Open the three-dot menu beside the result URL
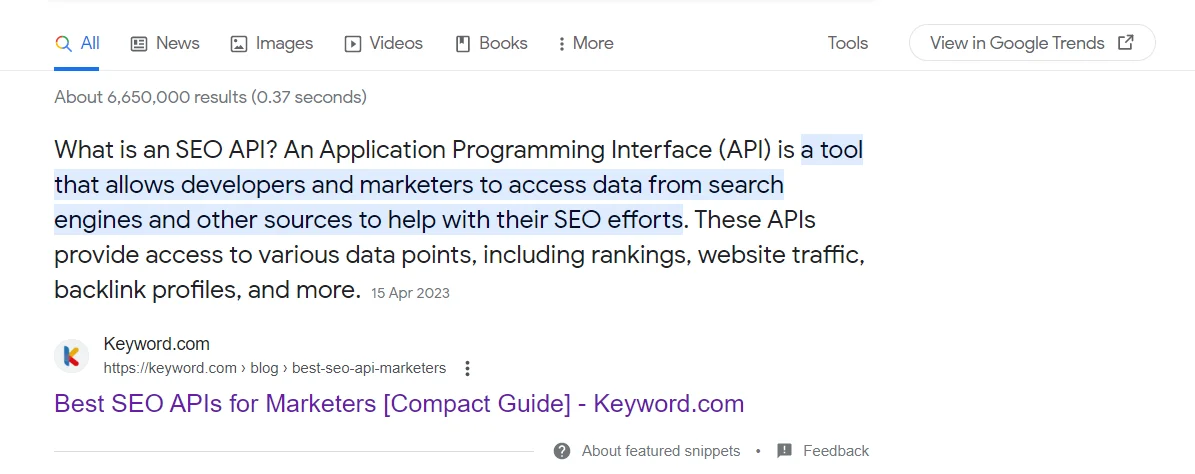 click(467, 368)
